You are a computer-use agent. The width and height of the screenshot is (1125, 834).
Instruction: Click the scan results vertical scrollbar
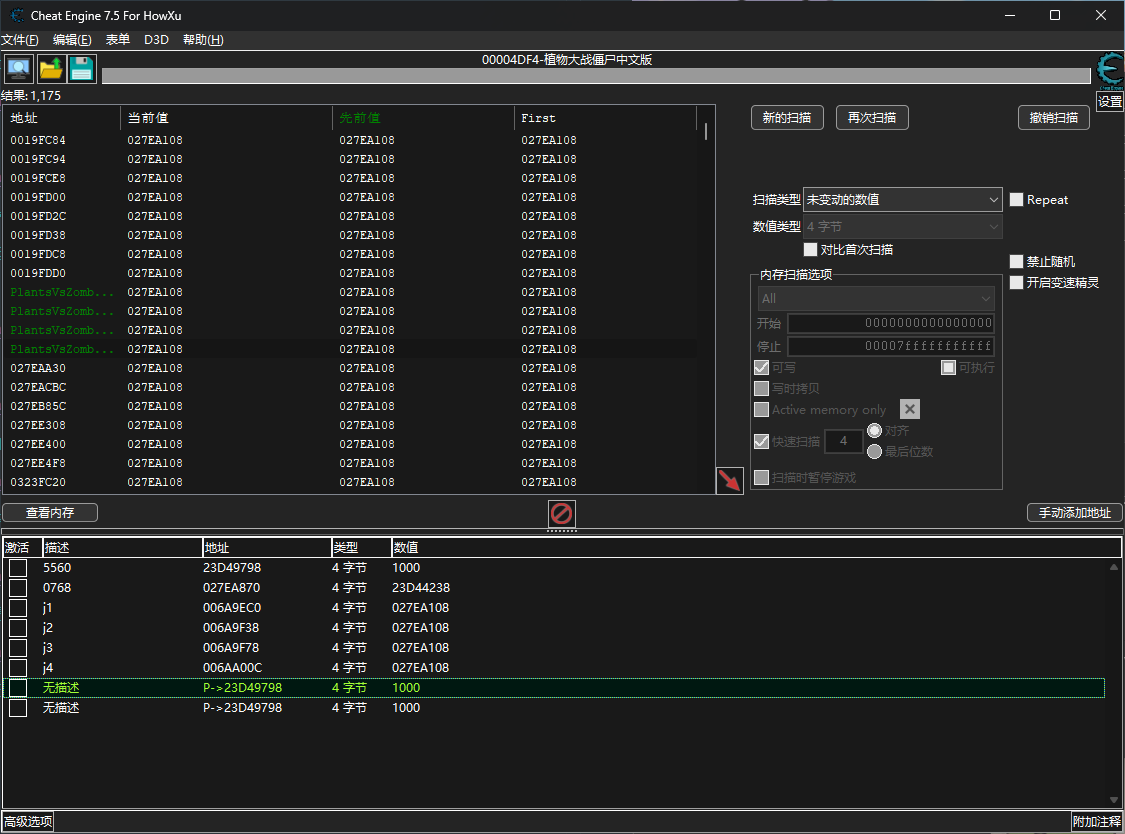tap(706, 300)
